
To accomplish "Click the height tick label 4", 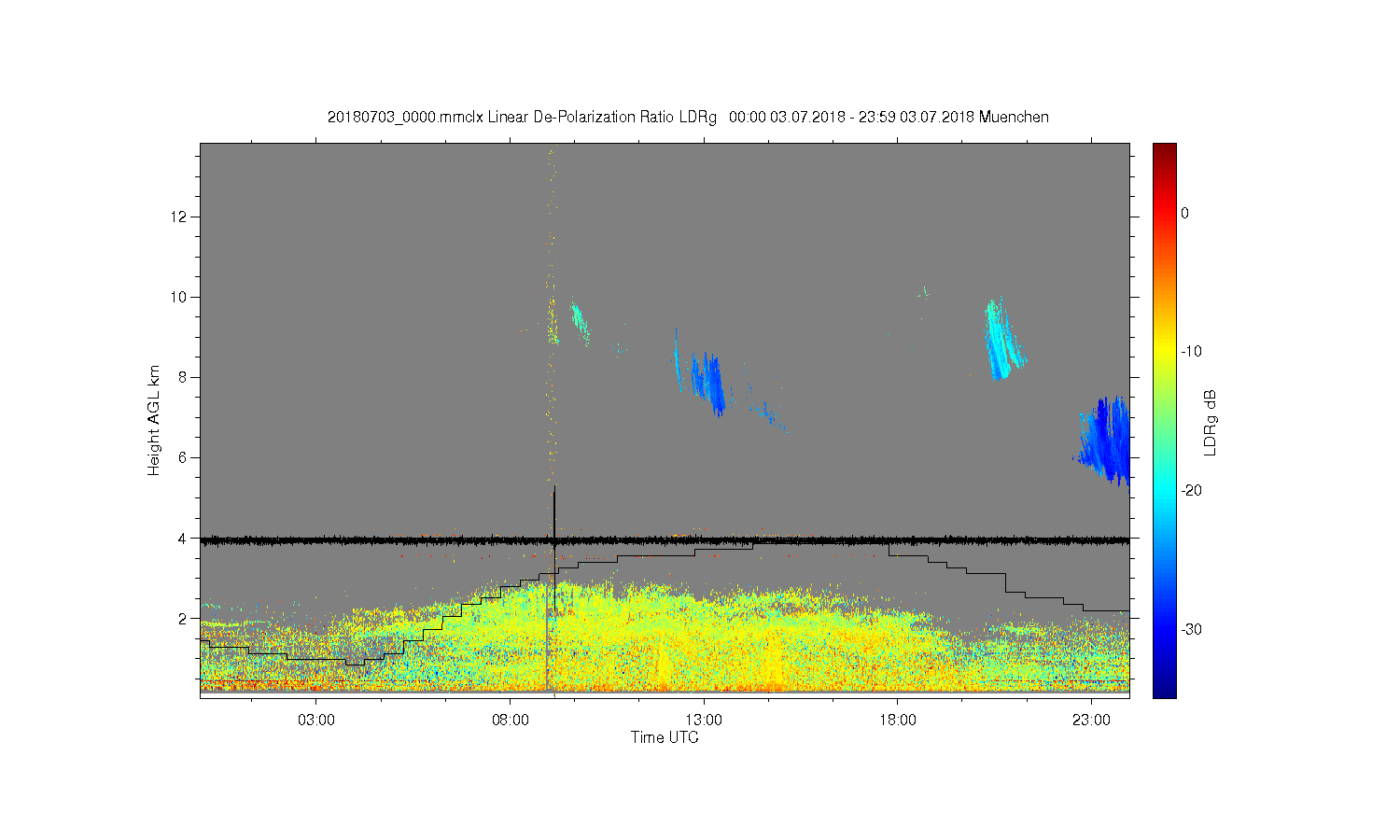I will (183, 538).
